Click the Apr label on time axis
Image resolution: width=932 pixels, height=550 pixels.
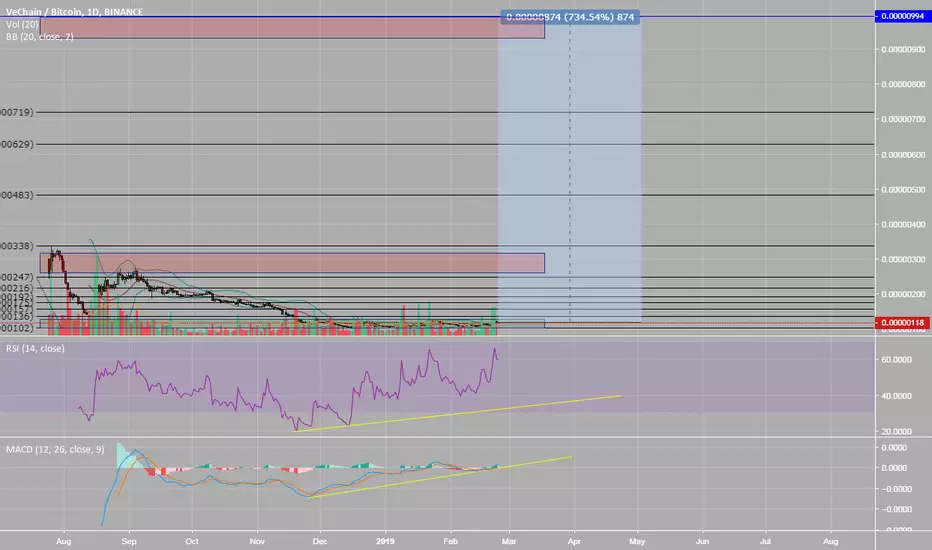tap(574, 541)
